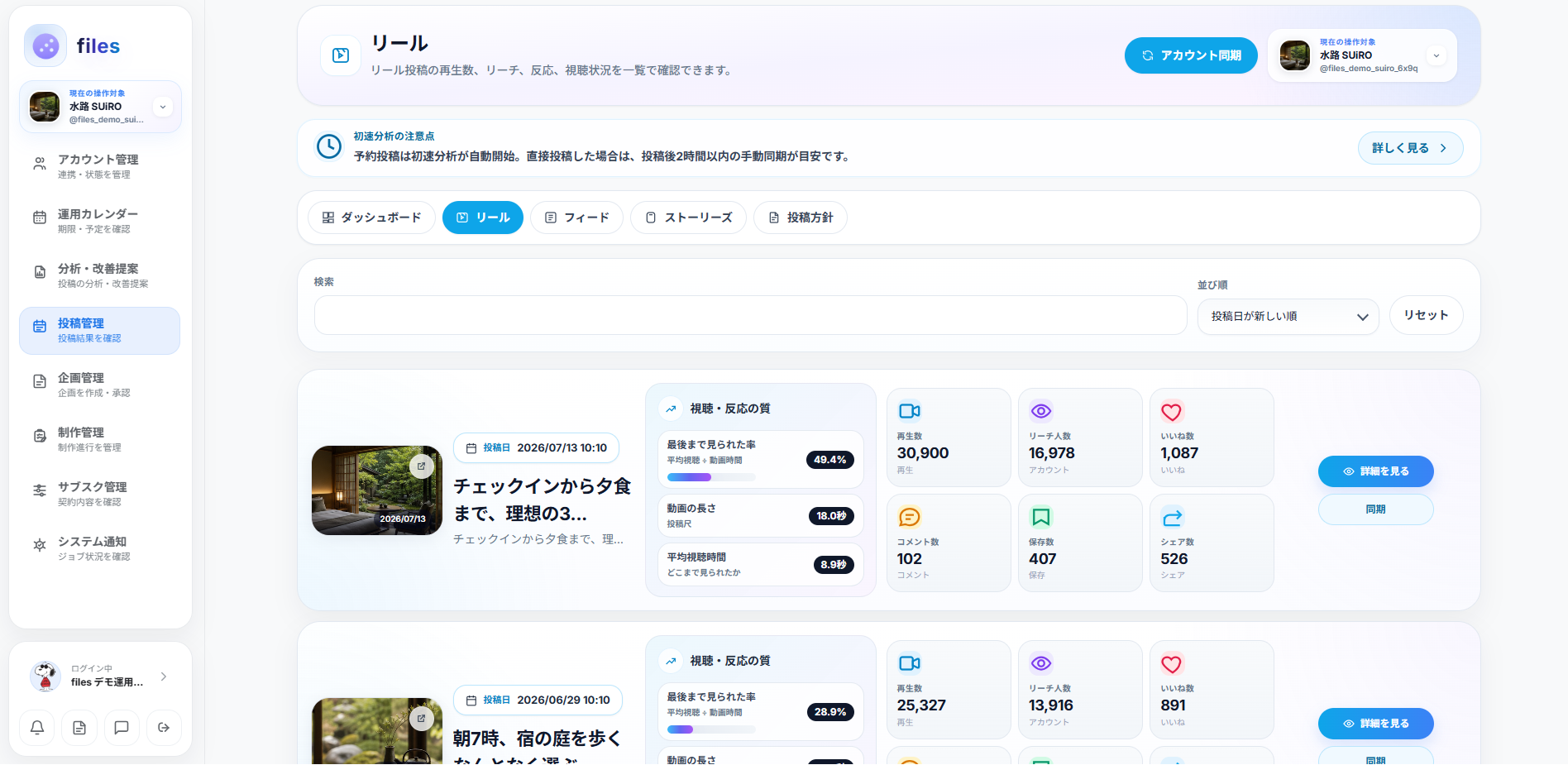This screenshot has height=765, width=1568.
Task: Click the eye icon for 13,916 reach
Action: tap(1041, 663)
